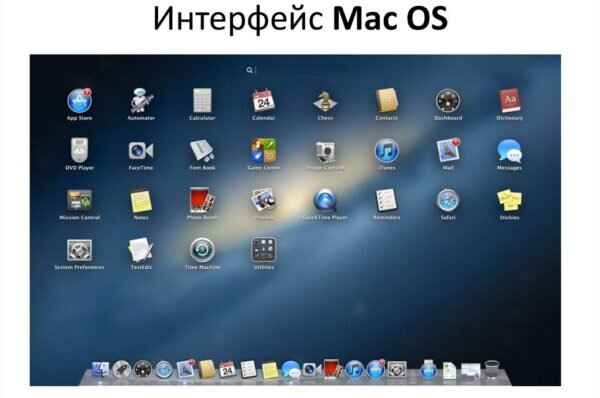Open Reminders from the Dock
Viewport: 600px width, 398px height.
(x=248, y=370)
